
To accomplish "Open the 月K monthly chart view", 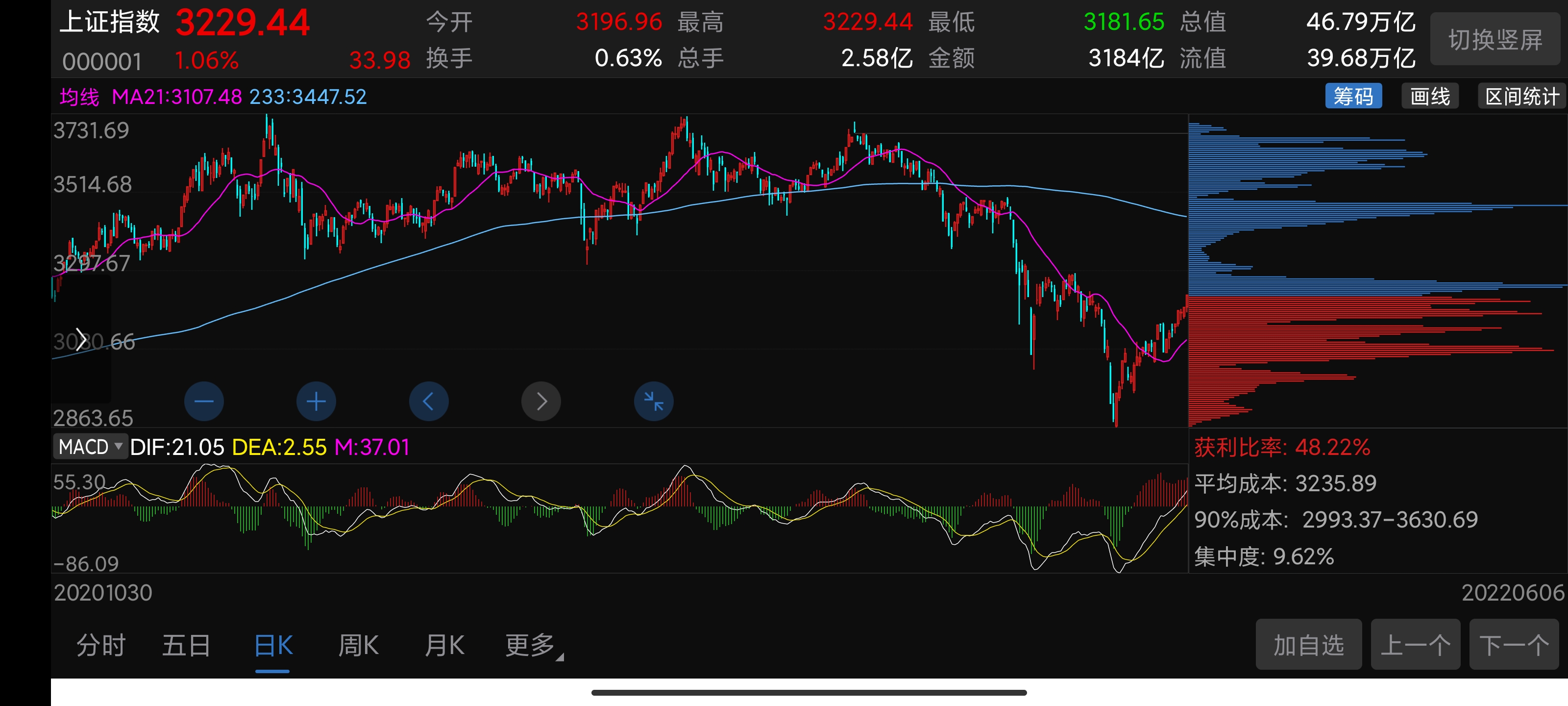I will point(444,645).
